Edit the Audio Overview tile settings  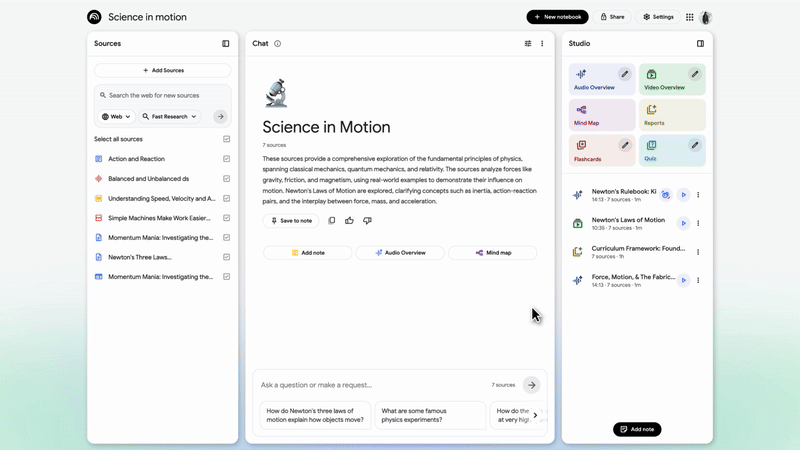coord(625,74)
